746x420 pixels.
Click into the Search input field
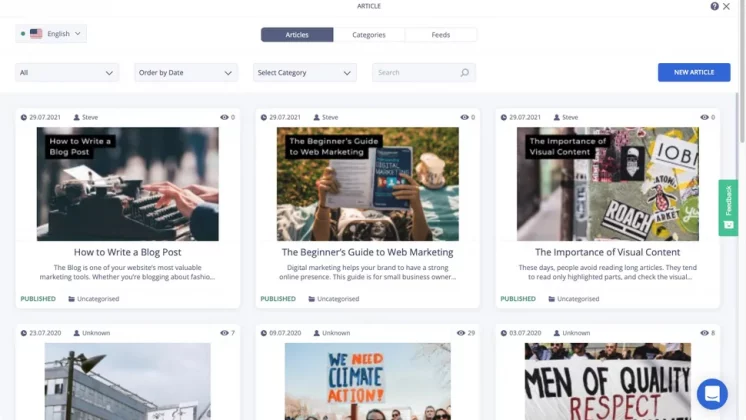pos(415,73)
